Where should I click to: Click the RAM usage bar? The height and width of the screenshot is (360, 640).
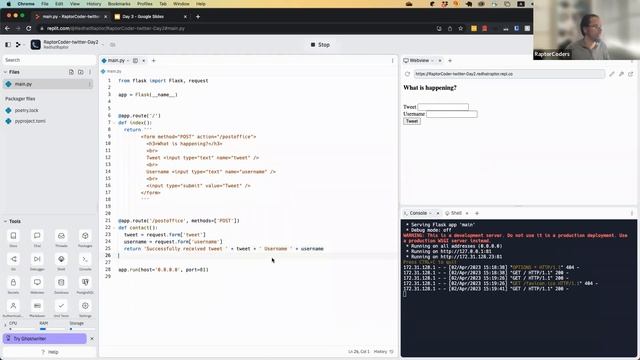tap(52, 329)
